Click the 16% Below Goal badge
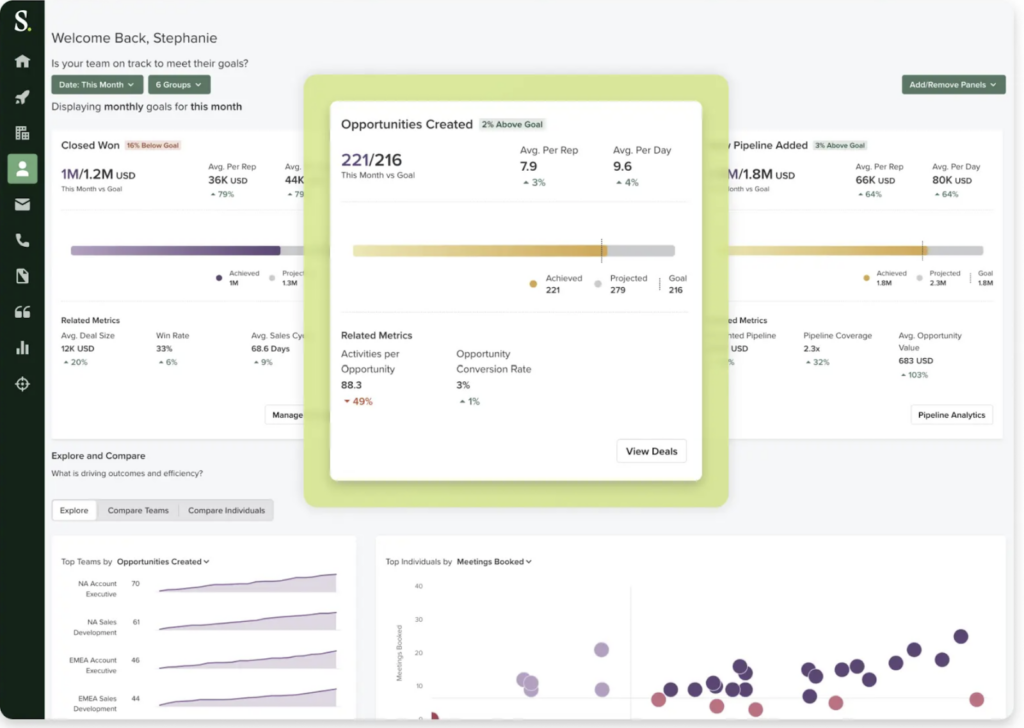The height and width of the screenshot is (728, 1024). pyautogui.click(x=152, y=146)
